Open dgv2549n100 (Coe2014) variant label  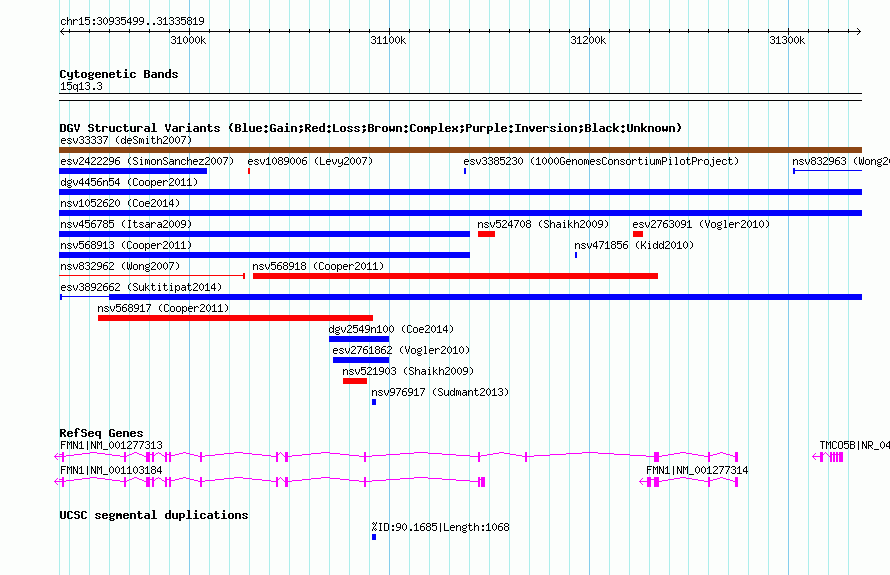point(391,329)
